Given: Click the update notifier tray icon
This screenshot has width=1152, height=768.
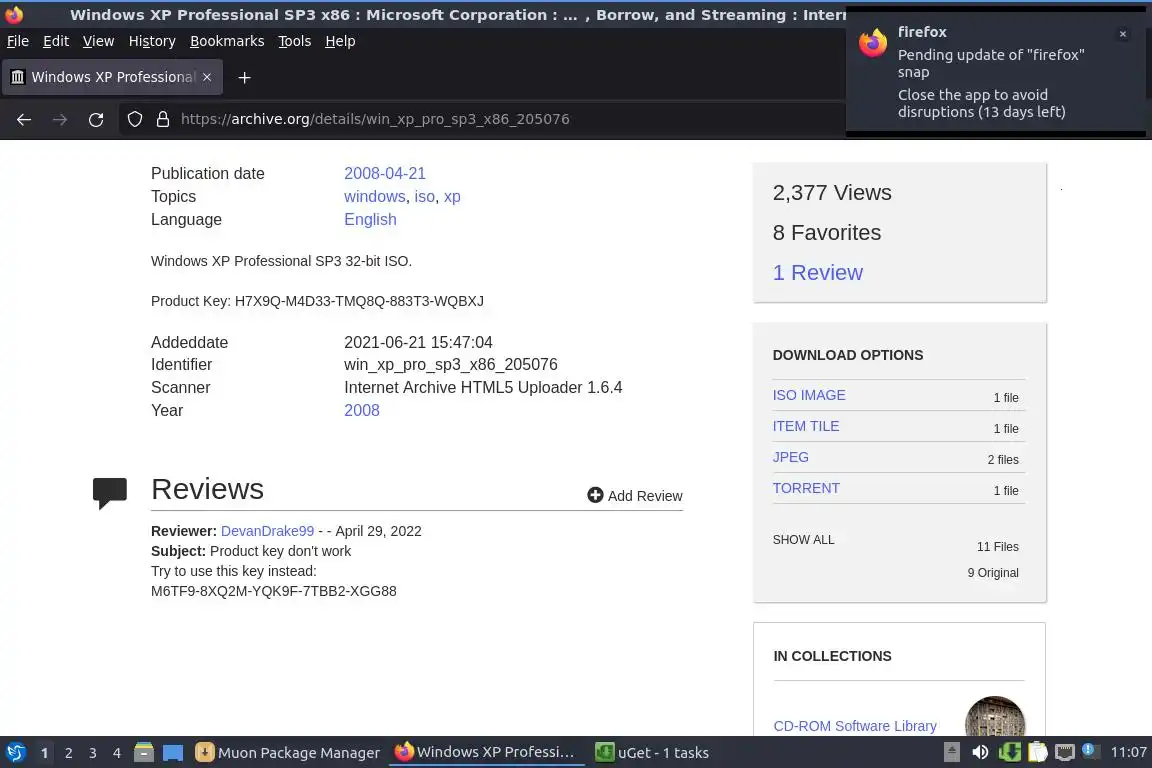Looking at the screenshot, I should coord(1091,751).
